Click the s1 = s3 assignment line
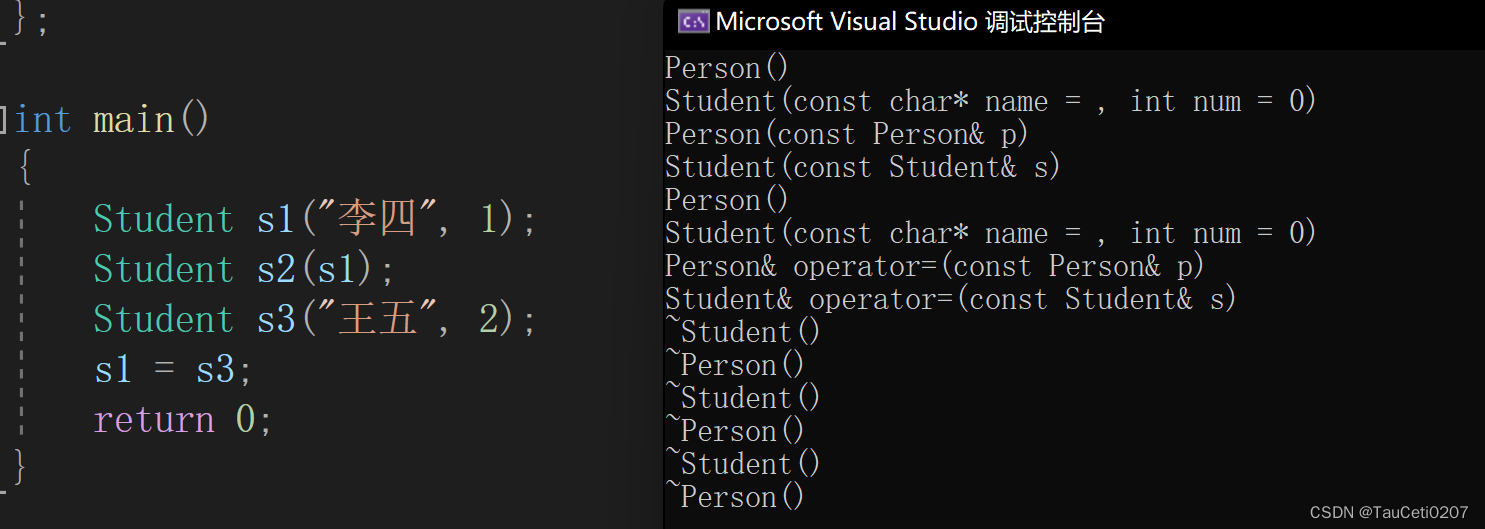Viewport: 1485px width, 529px height. point(173,369)
